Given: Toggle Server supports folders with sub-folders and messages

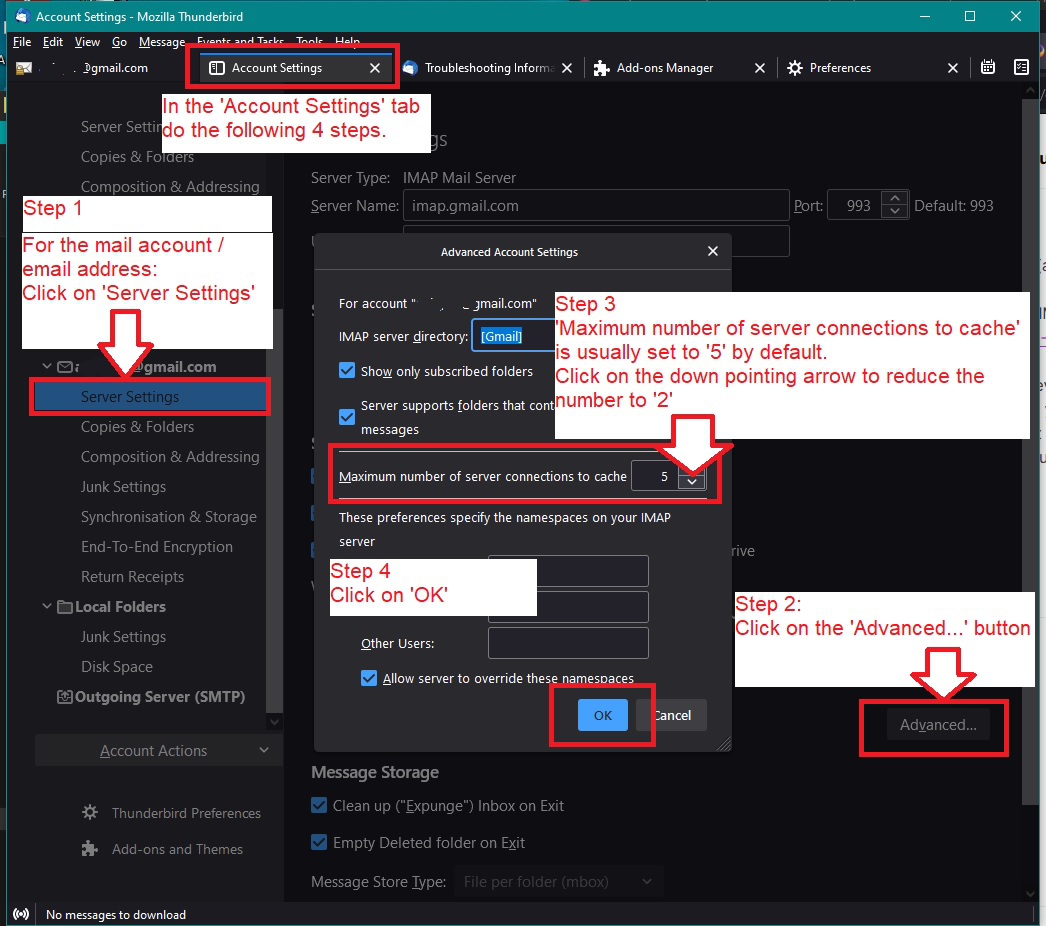Looking at the screenshot, I should tap(347, 417).
